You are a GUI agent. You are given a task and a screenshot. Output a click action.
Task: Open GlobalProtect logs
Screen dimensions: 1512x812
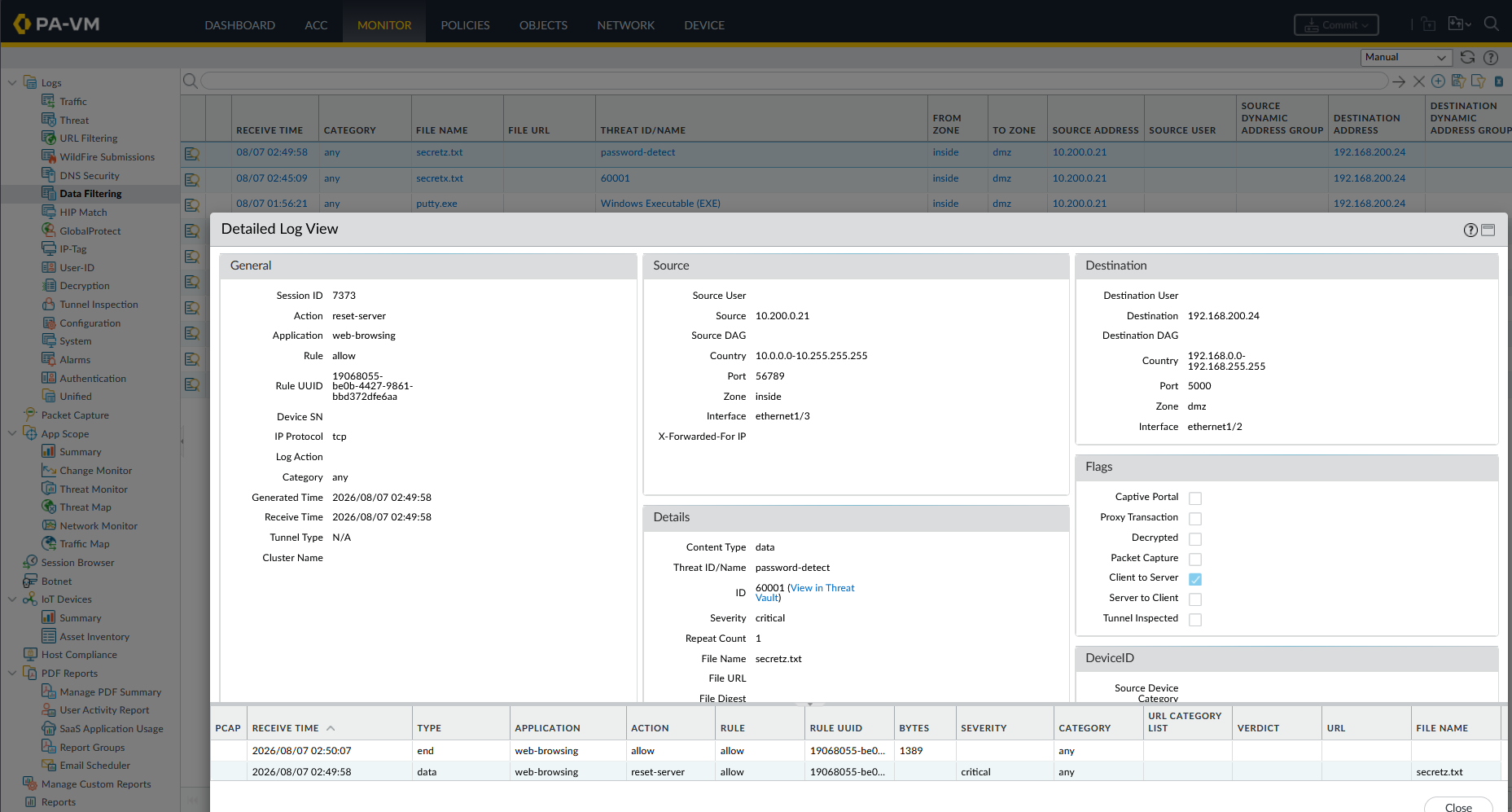(90, 231)
